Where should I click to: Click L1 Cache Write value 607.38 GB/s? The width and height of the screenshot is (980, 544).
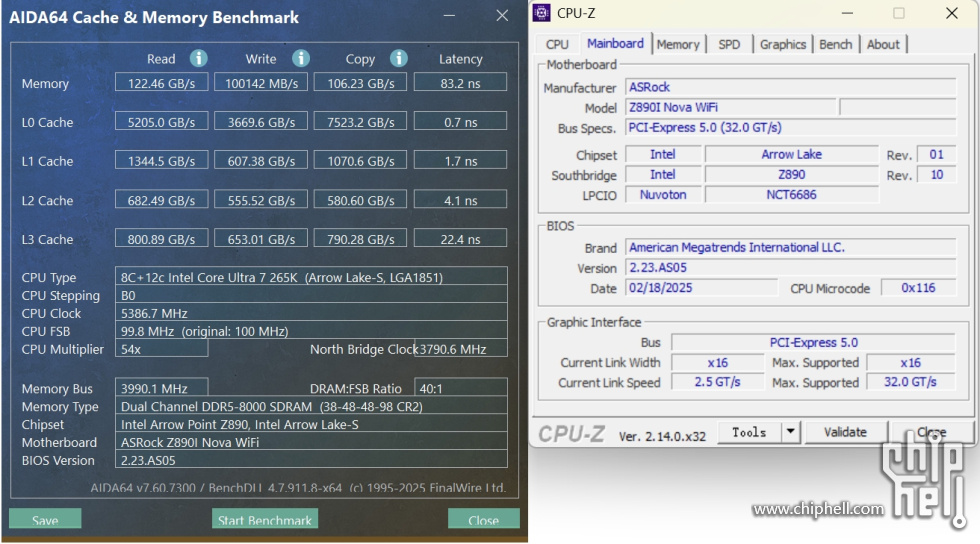tap(261, 161)
